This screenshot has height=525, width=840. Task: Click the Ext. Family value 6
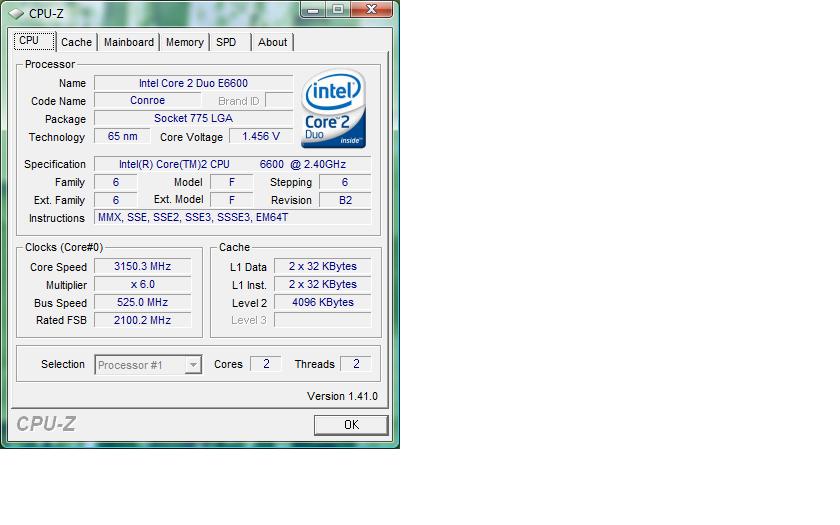coord(116,200)
